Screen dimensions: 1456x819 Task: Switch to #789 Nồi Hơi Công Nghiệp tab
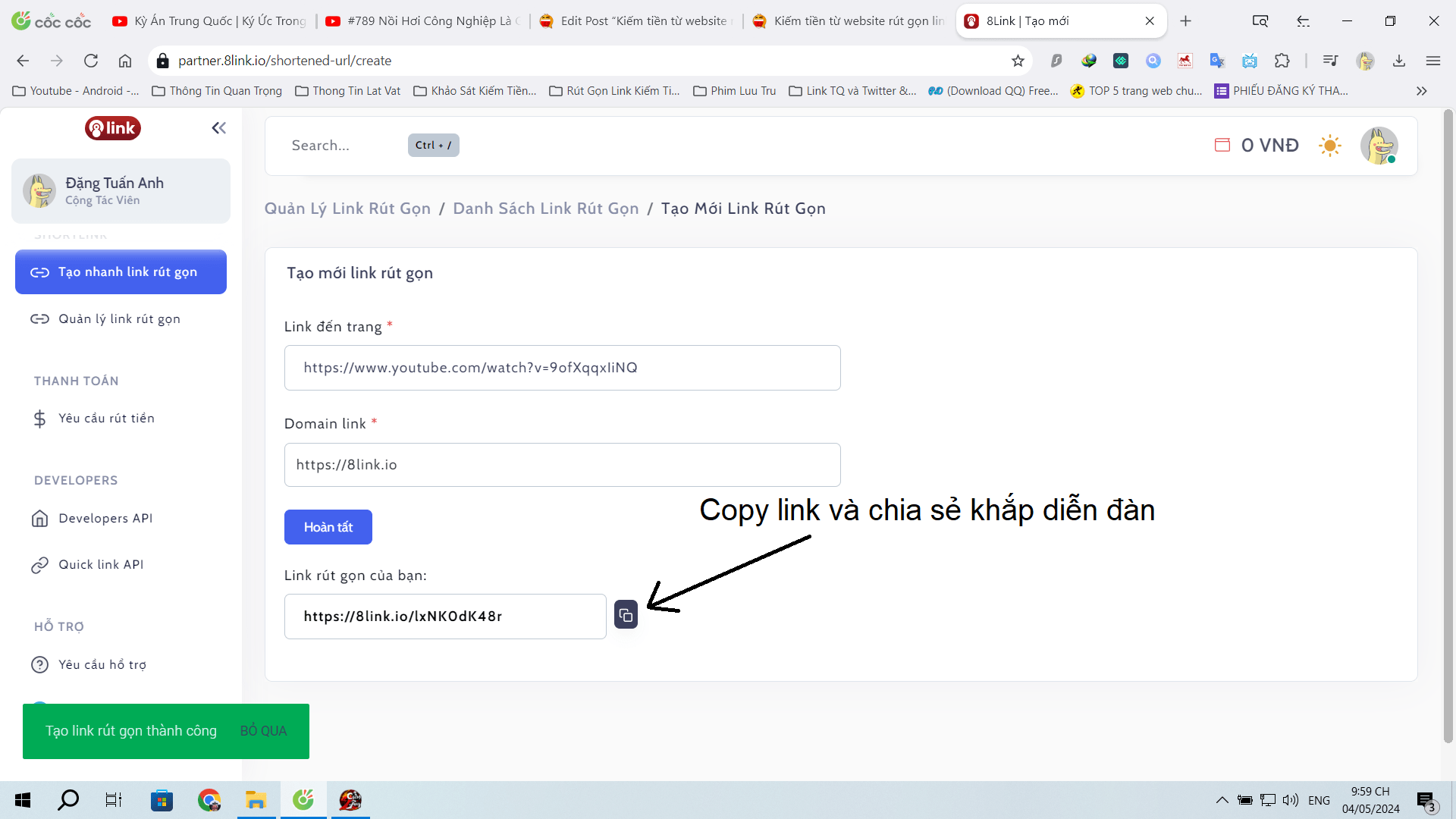click(422, 21)
